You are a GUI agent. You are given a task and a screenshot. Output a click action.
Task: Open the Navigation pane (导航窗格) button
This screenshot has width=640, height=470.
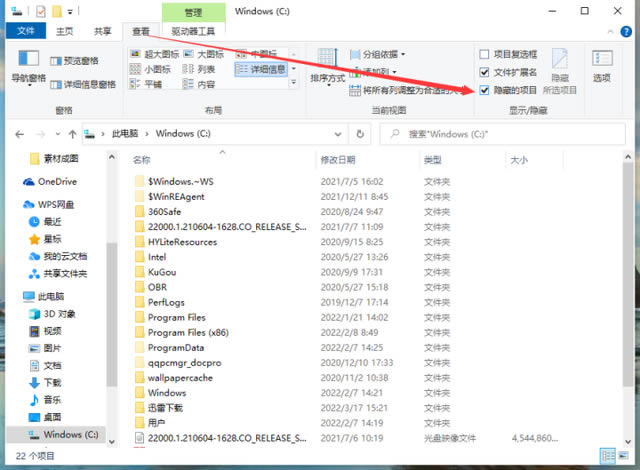[29, 67]
